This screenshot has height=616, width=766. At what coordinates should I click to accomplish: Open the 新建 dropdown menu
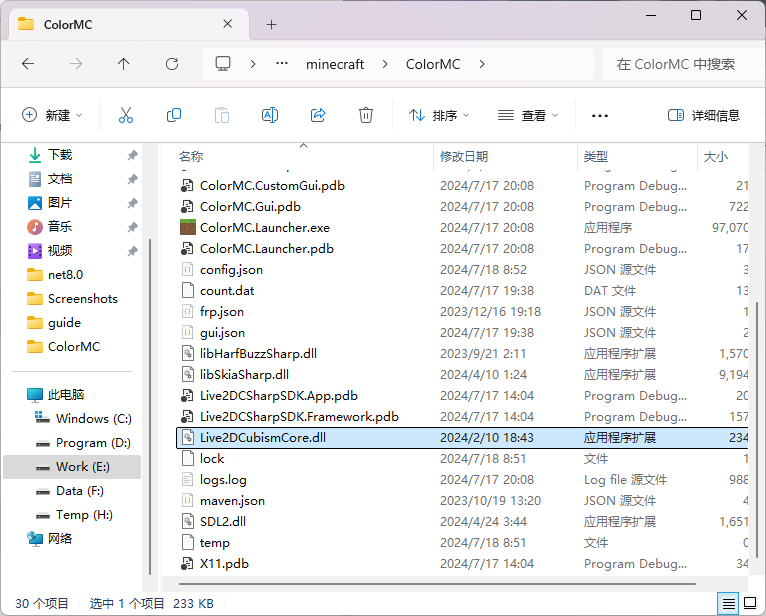53,115
